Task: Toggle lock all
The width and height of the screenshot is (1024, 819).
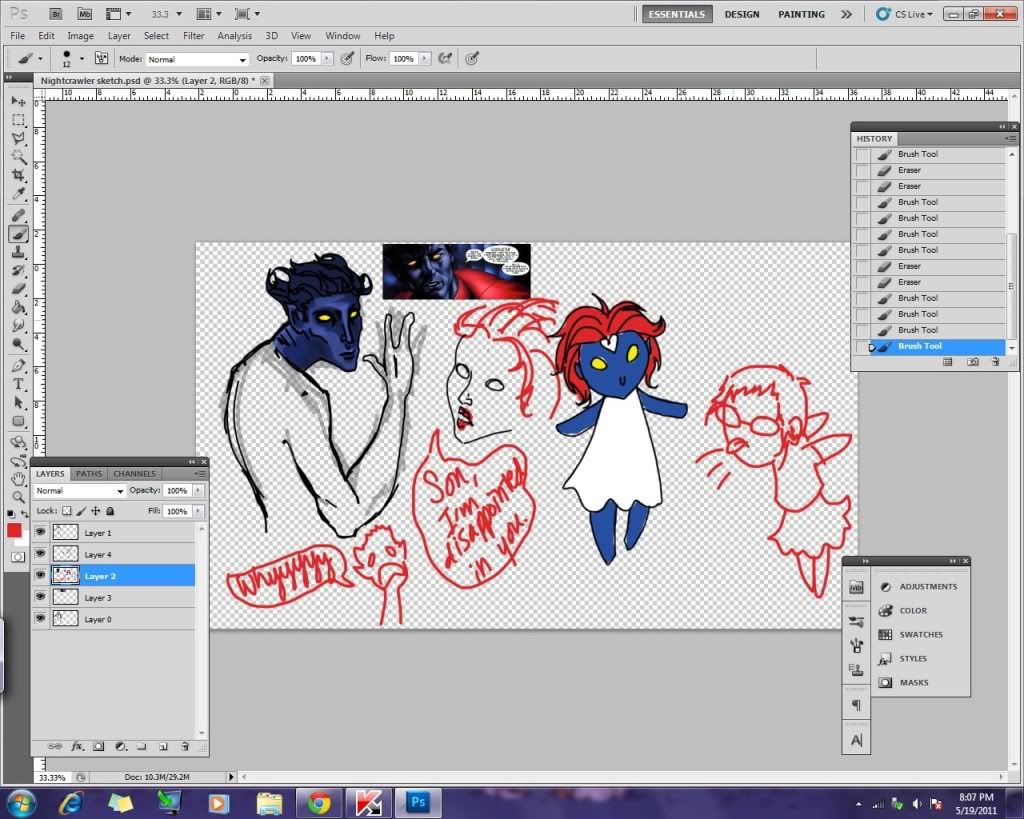Action: [110, 511]
